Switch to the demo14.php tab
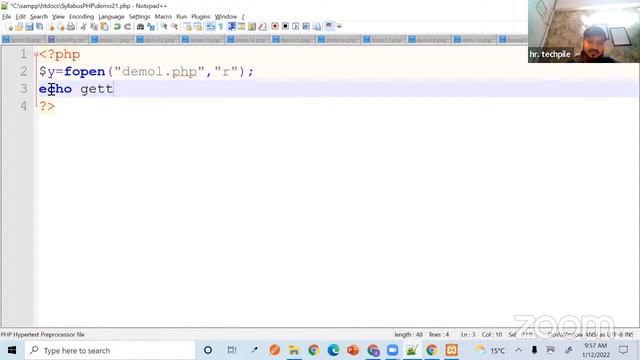 (x=249, y=40)
